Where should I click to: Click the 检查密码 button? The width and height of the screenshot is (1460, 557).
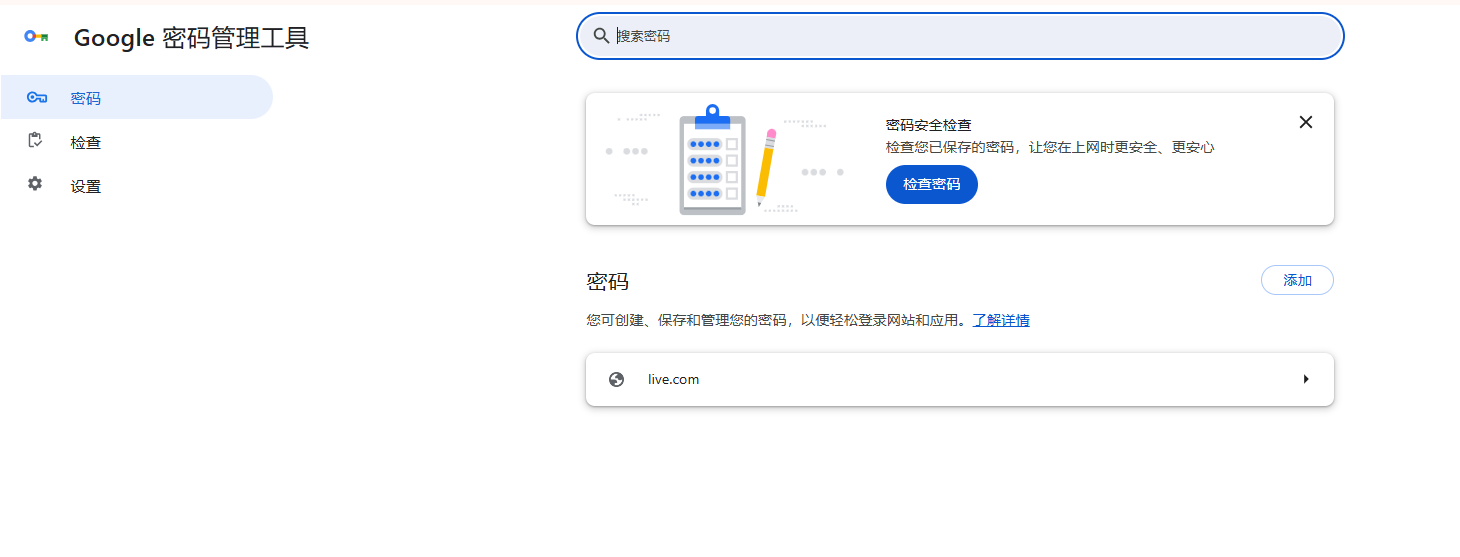tap(931, 184)
